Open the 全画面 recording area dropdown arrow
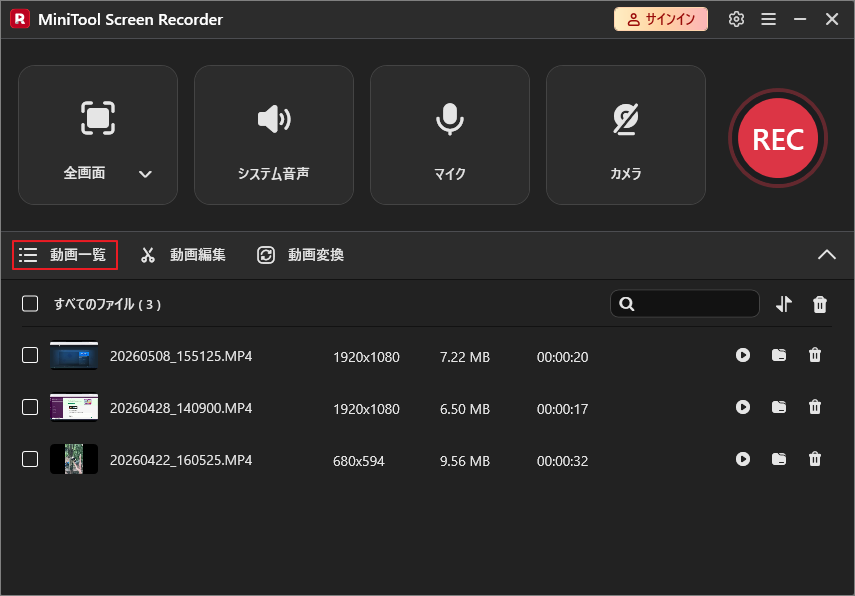Image resolution: width=855 pixels, height=596 pixels. (145, 174)
